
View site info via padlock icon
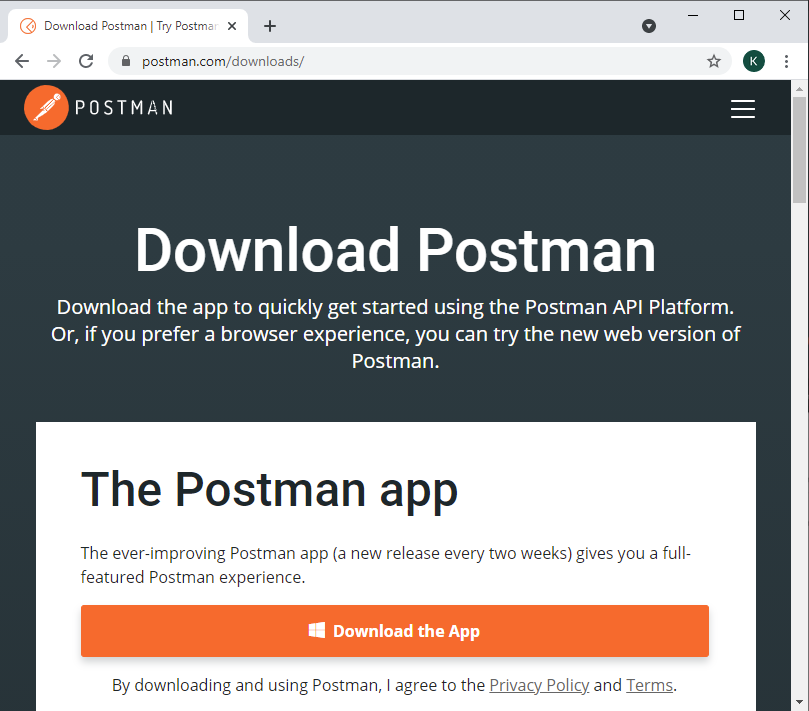[126, 61]
